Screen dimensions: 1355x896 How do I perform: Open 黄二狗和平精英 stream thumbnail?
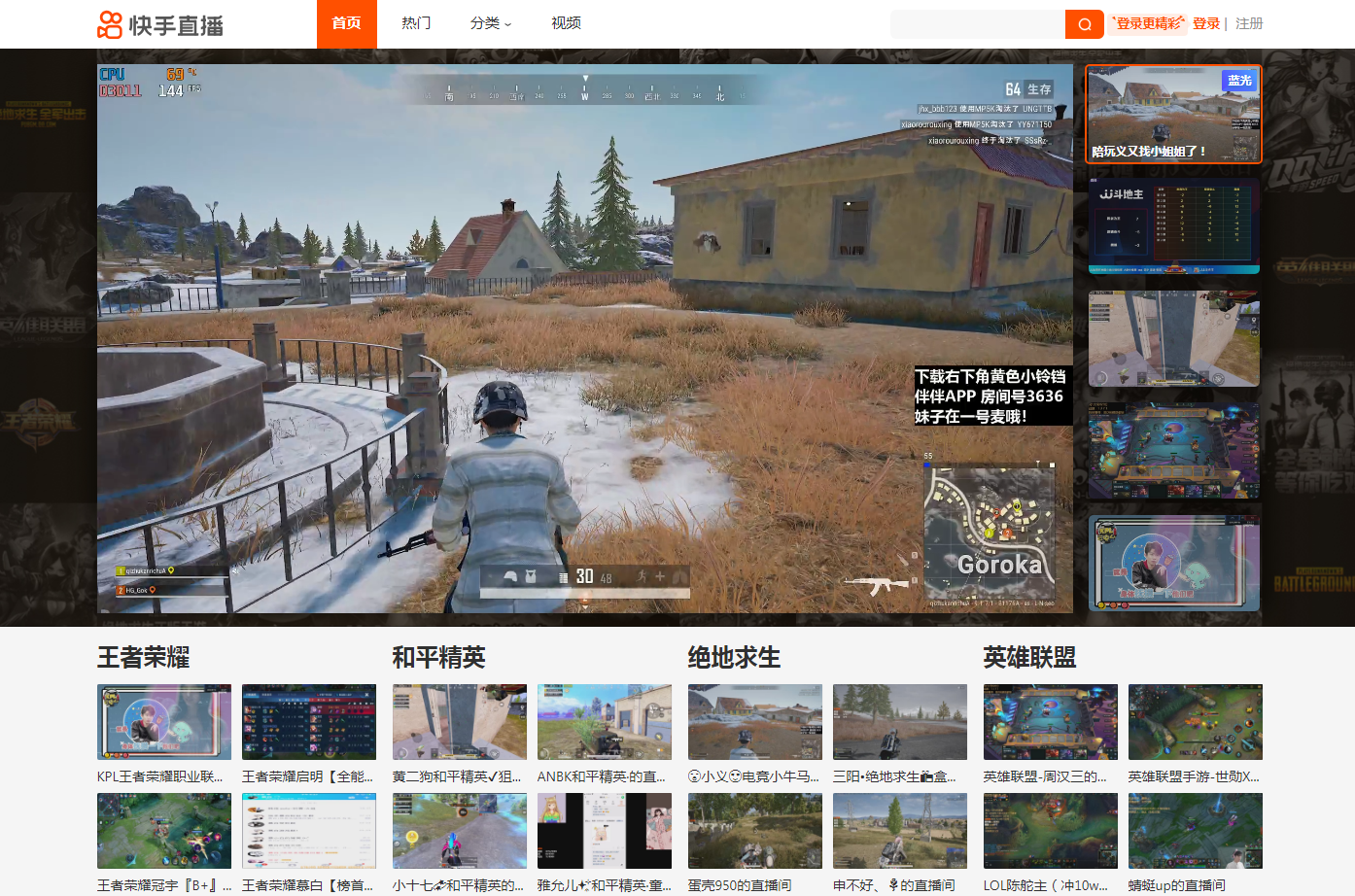[x=459, y=722]
